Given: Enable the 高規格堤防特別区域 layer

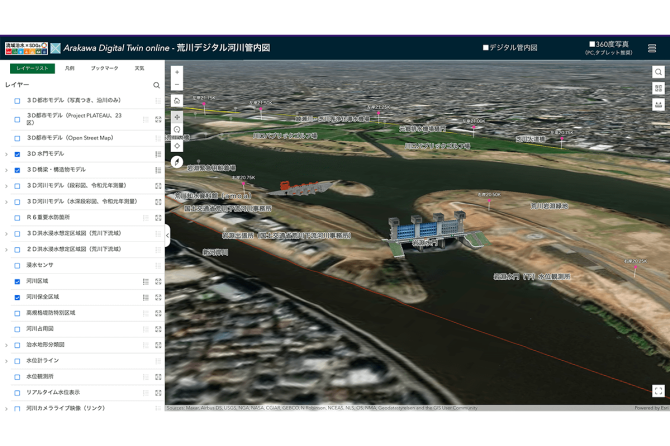Looking at the screenshot, I should 17,313.
